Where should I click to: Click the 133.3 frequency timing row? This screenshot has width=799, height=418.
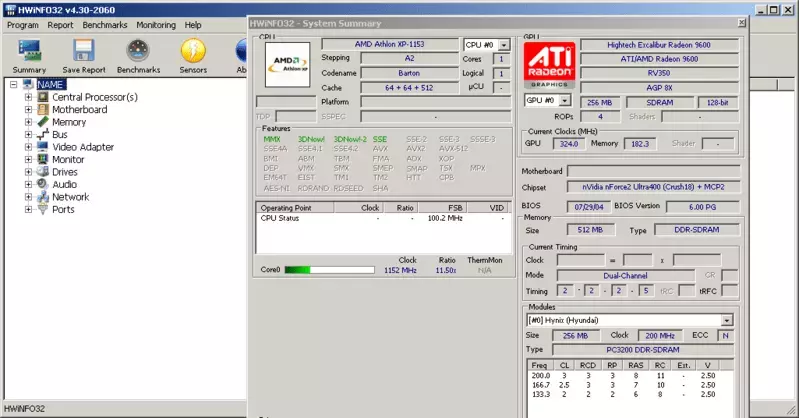(630, 394)
